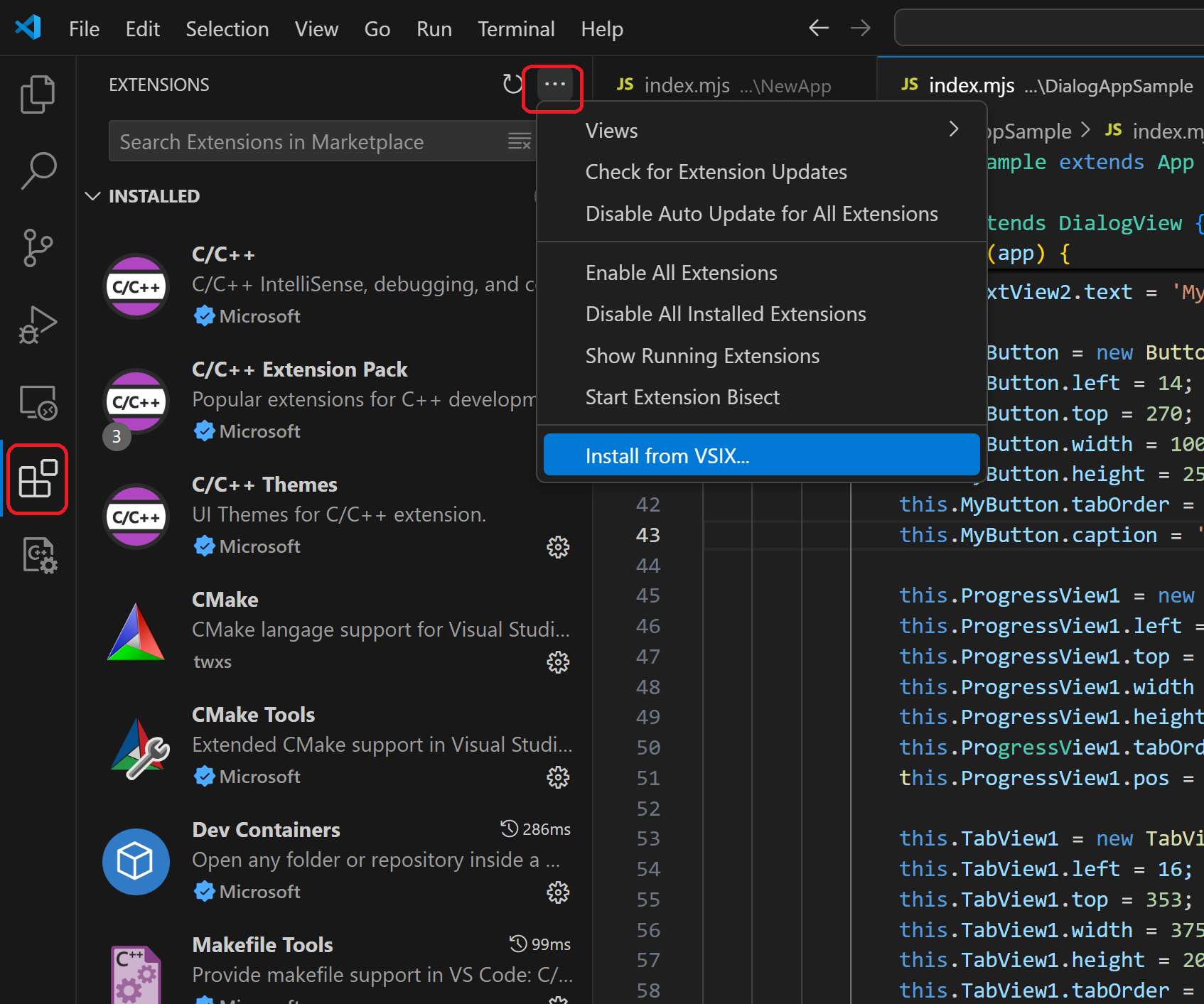
Task: Choose Enable All Extensions
Action: coord(761,273)
